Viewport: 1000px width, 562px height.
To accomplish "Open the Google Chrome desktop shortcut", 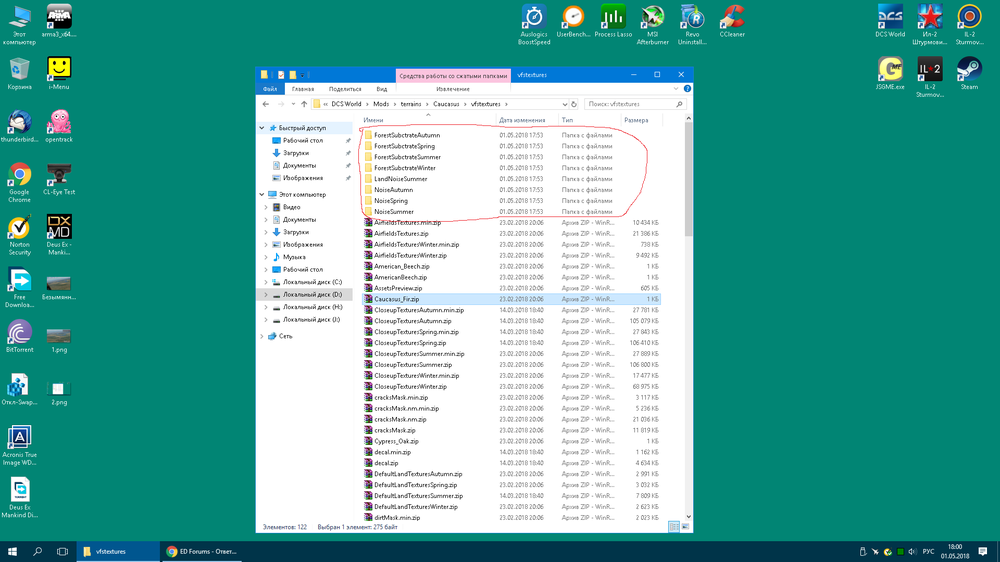I will tap(19, 176).
